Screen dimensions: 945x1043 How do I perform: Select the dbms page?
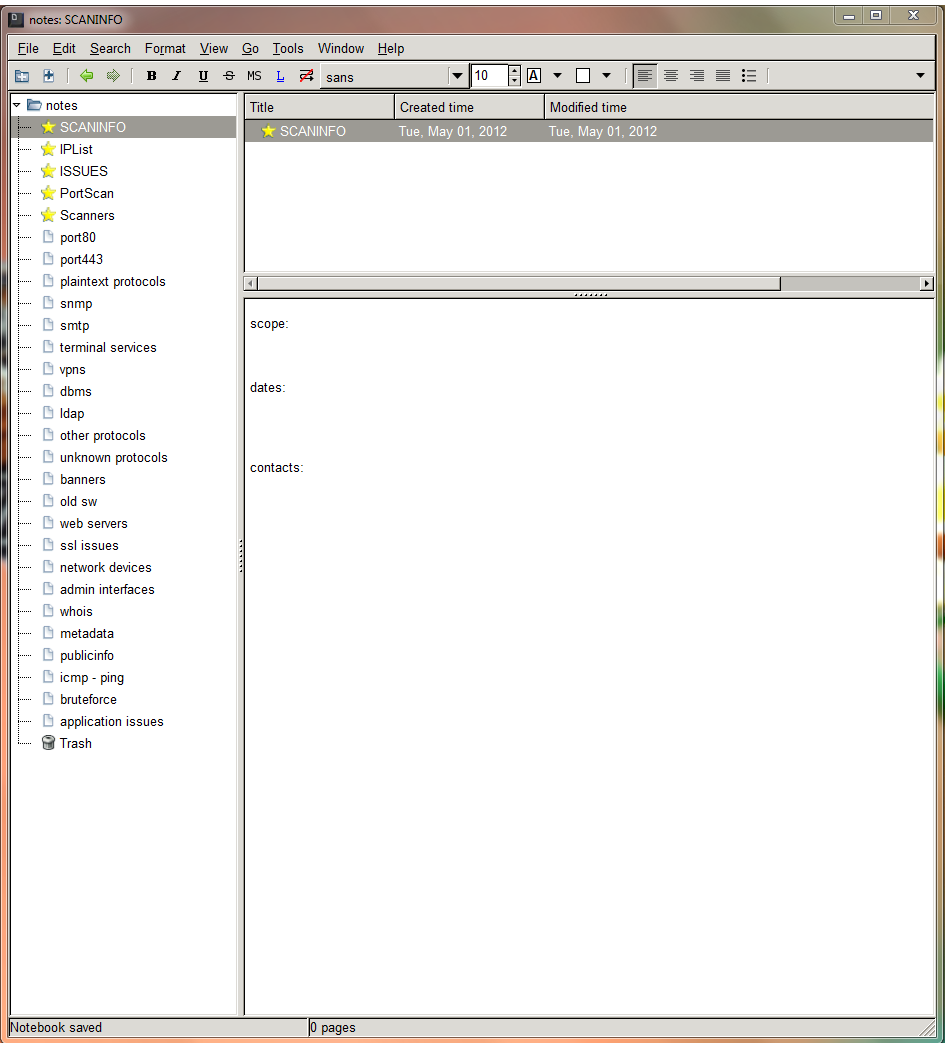76,391
